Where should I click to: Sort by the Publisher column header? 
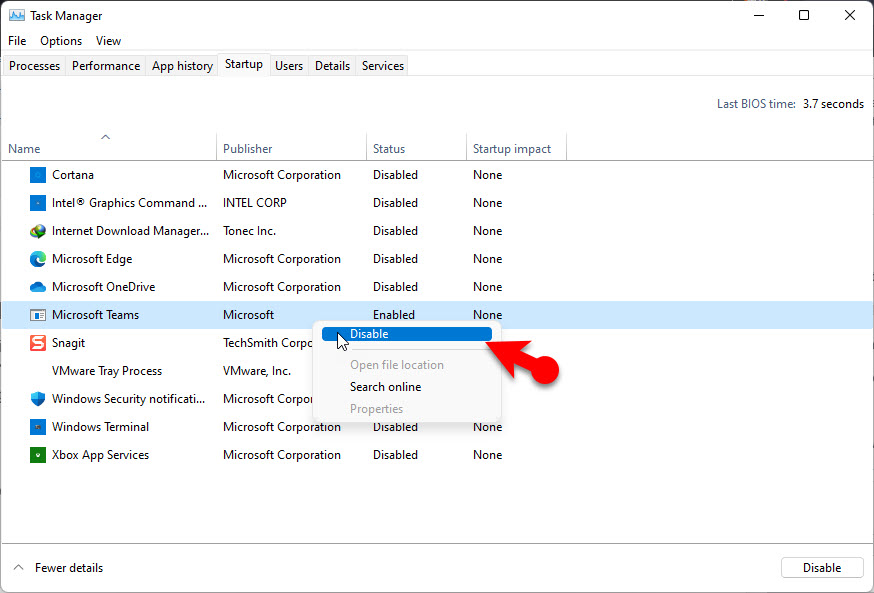292,147
